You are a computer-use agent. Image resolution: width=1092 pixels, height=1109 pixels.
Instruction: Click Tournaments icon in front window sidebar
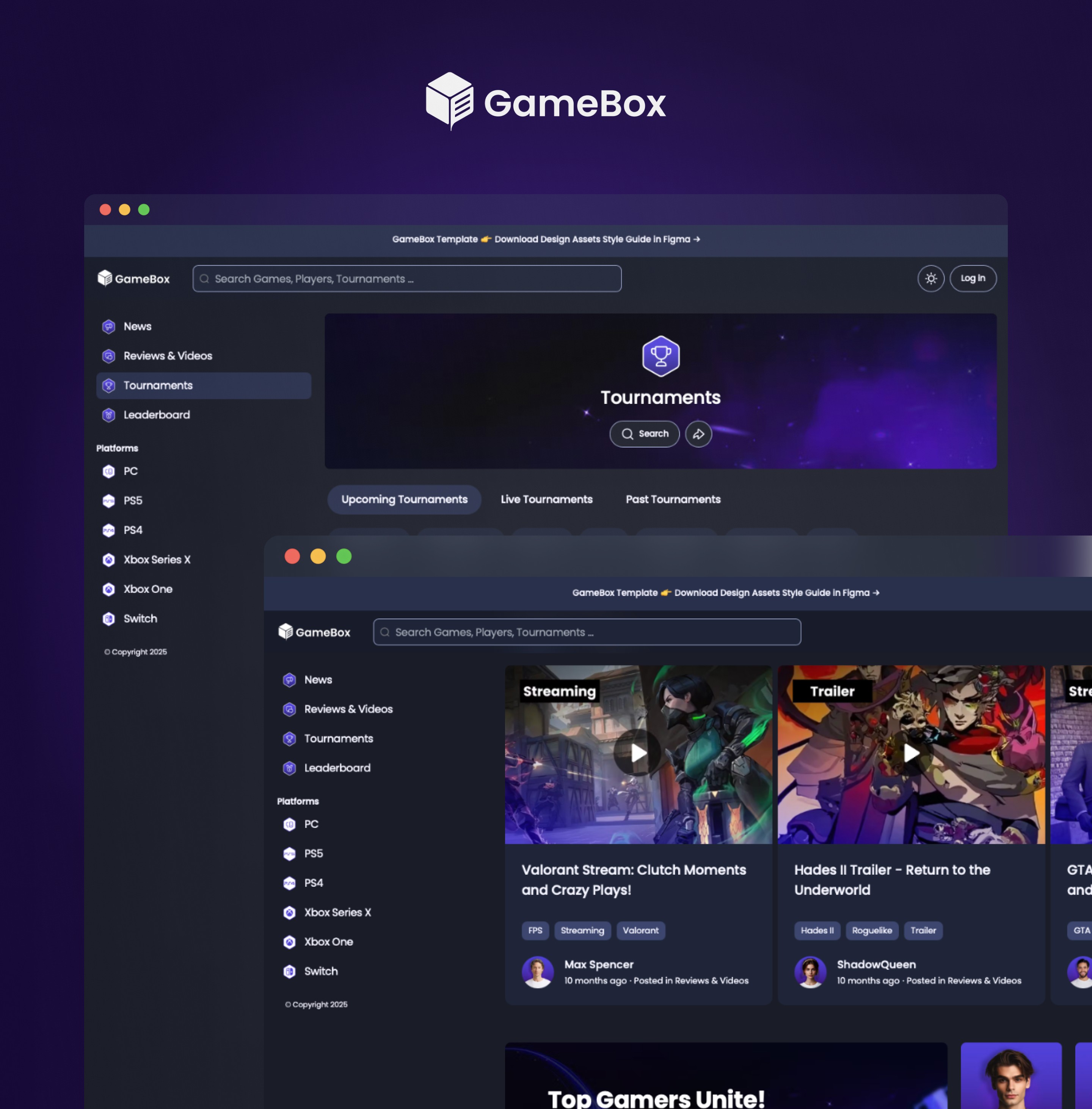pyautogui.click(x=289, y=738)
